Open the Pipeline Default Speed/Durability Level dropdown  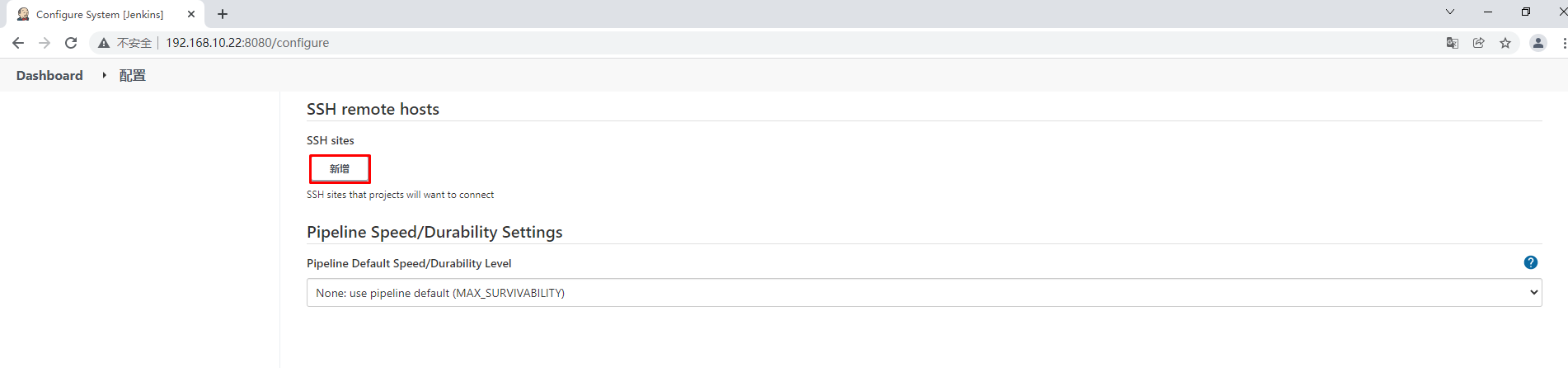pyautogui.click(x=923, y=293)
